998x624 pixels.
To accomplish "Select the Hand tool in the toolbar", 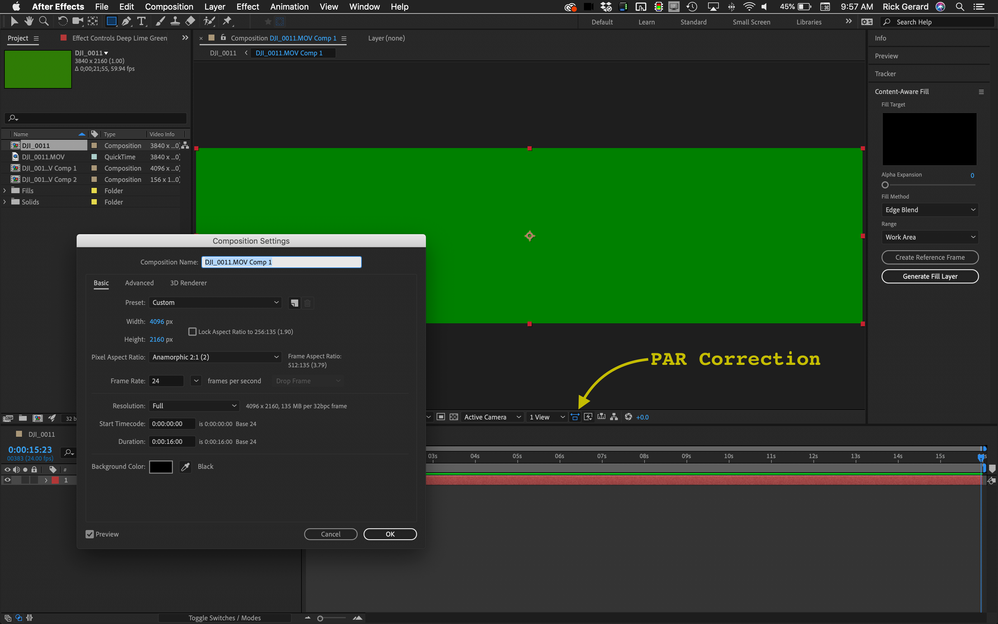I will click(x=29, y=20).
